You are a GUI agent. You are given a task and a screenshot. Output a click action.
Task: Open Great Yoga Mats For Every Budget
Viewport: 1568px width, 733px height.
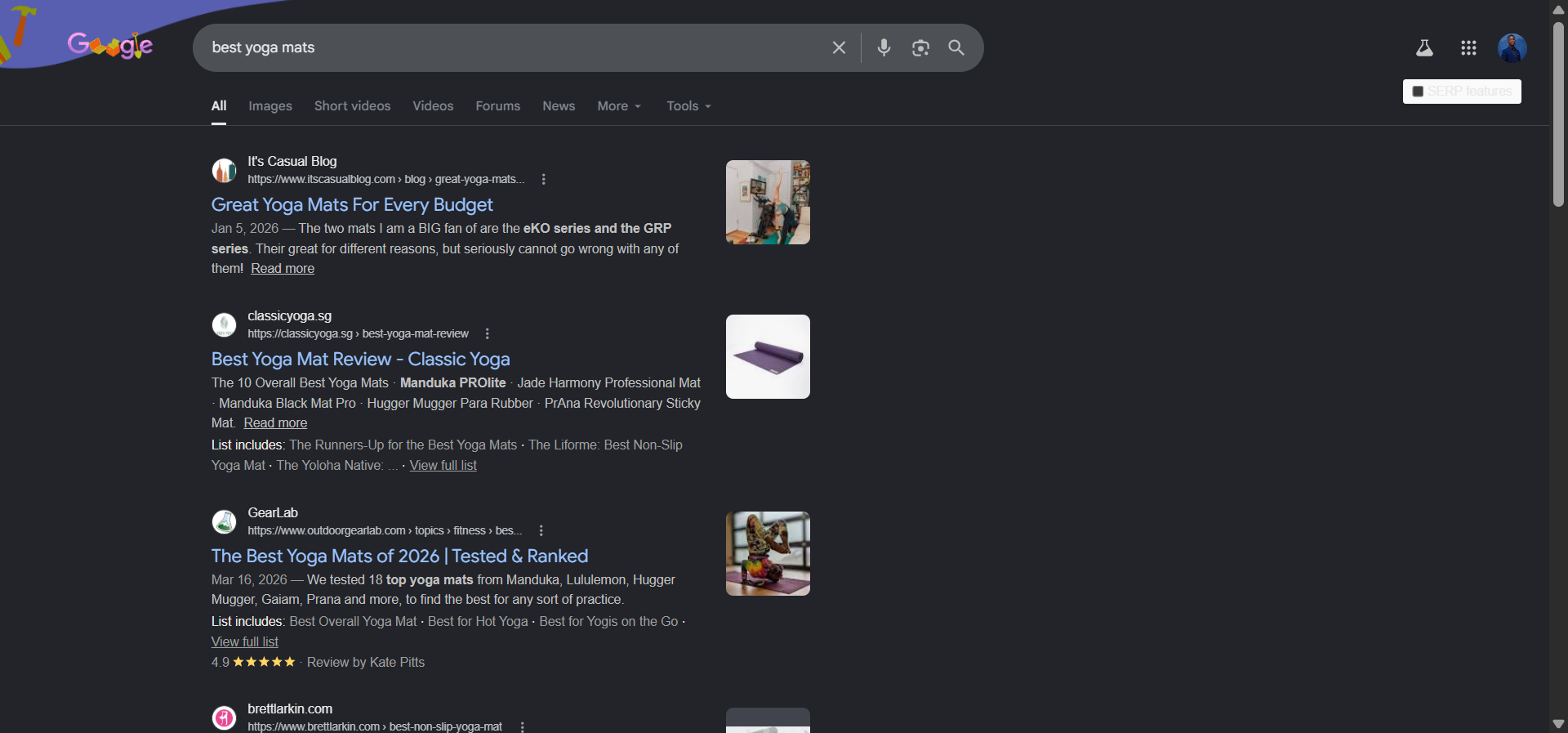pyautogui.click(x=352, y=204)
